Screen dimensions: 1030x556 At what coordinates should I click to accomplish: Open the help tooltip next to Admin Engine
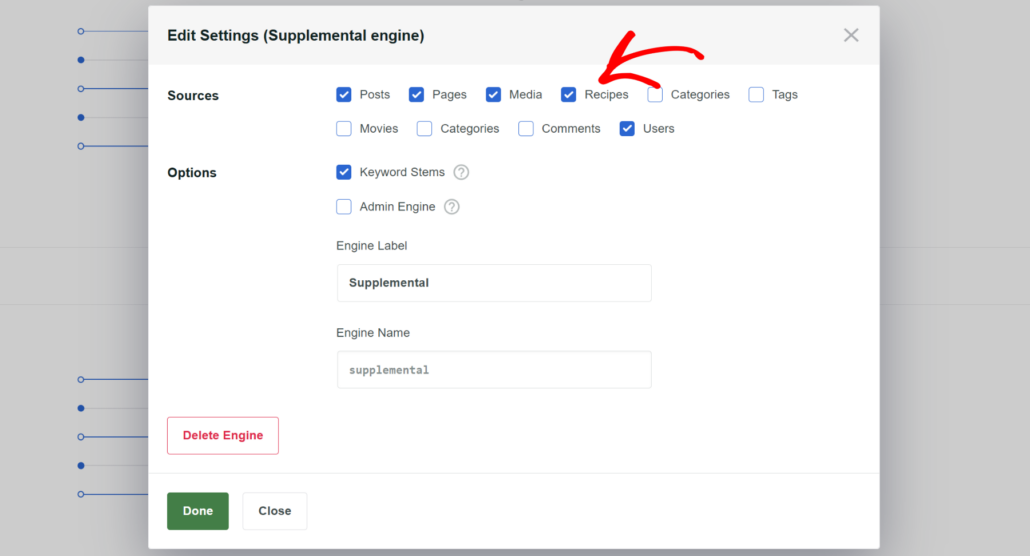click(451, 207)
